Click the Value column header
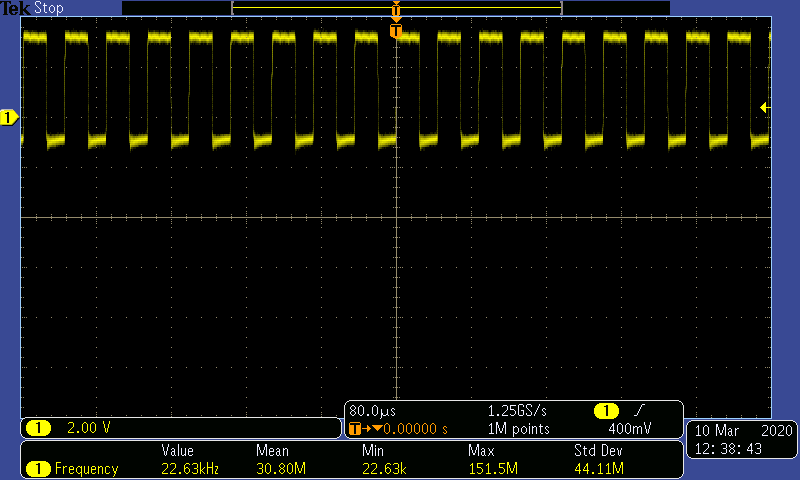Image resolution: width=800 pixels, height=480 pixels. coord(178,450)
